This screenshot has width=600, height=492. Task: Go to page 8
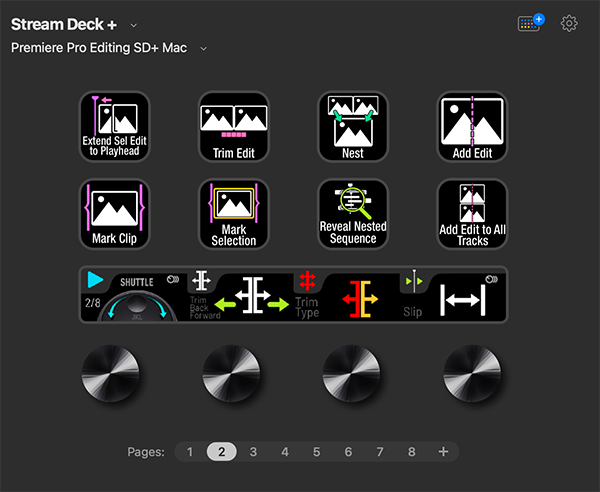point(411,452)
